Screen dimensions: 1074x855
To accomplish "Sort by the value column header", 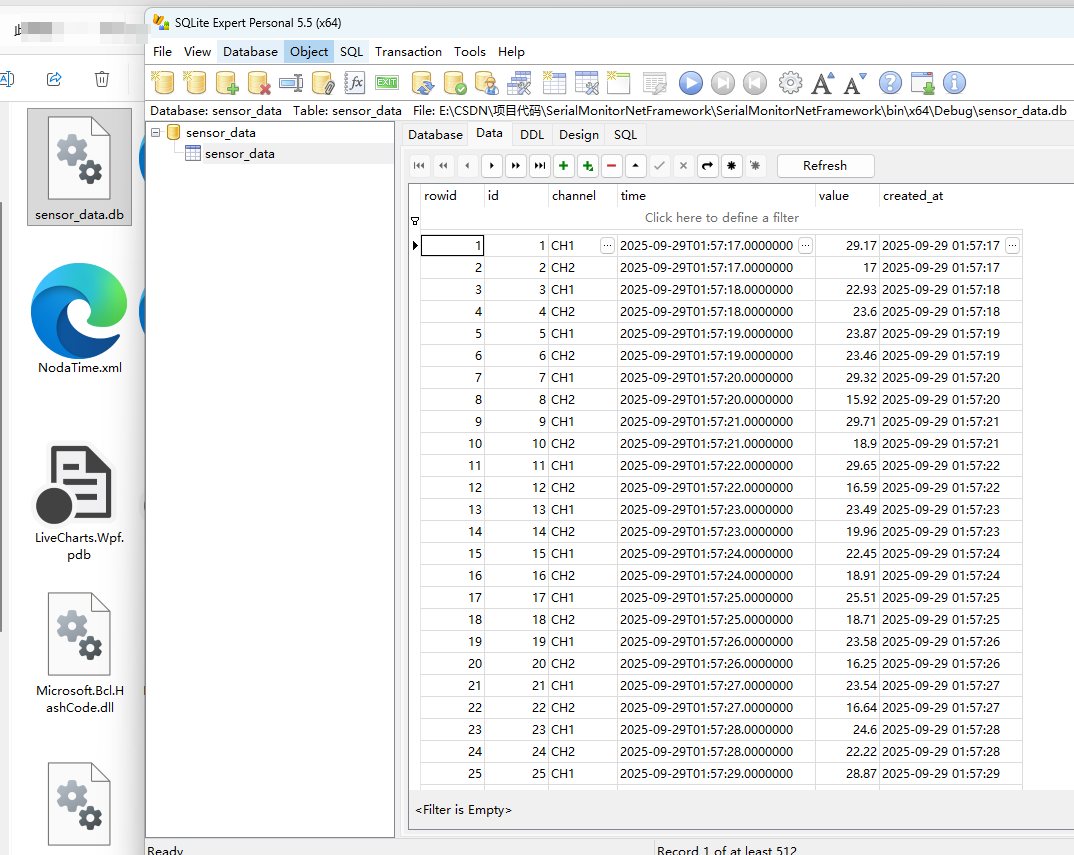I will point(847,195).
